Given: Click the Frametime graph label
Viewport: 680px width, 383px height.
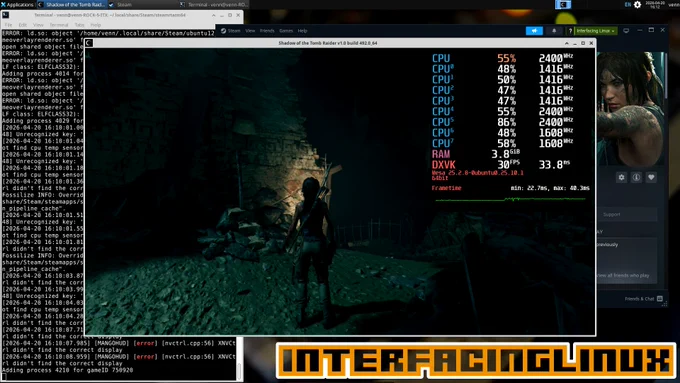Looking at the screenshot, I should [x=446, y=188].
